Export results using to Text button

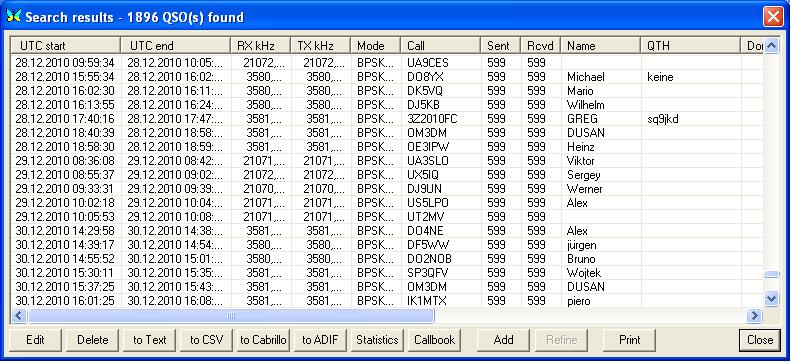pos(150,340)
